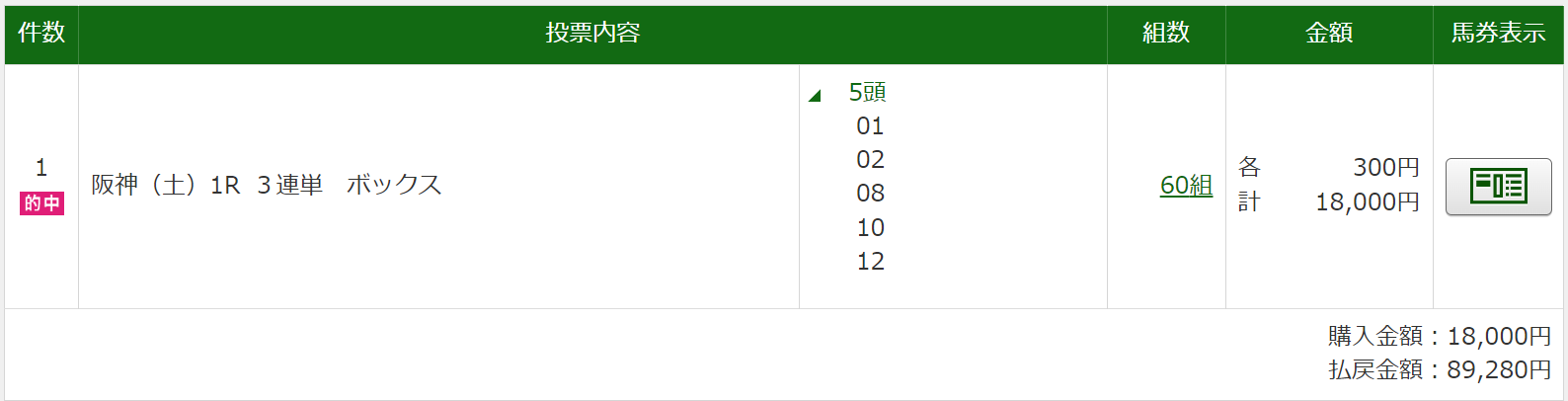Click the 払戻金額 89,280円 summary
Screen dimensions: 1568x401
point(1440,369)
